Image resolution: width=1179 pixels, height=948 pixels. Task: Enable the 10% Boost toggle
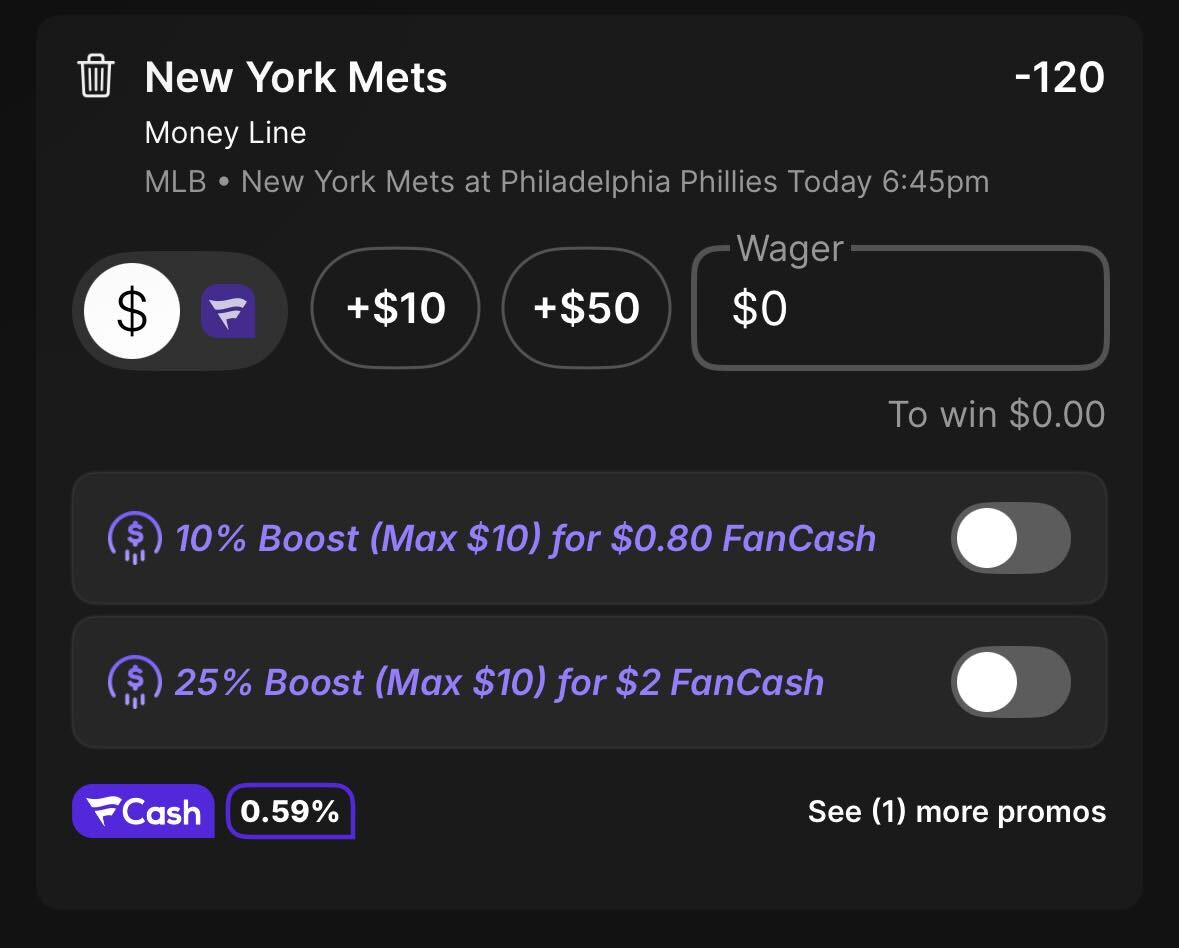coord(1011,538)
